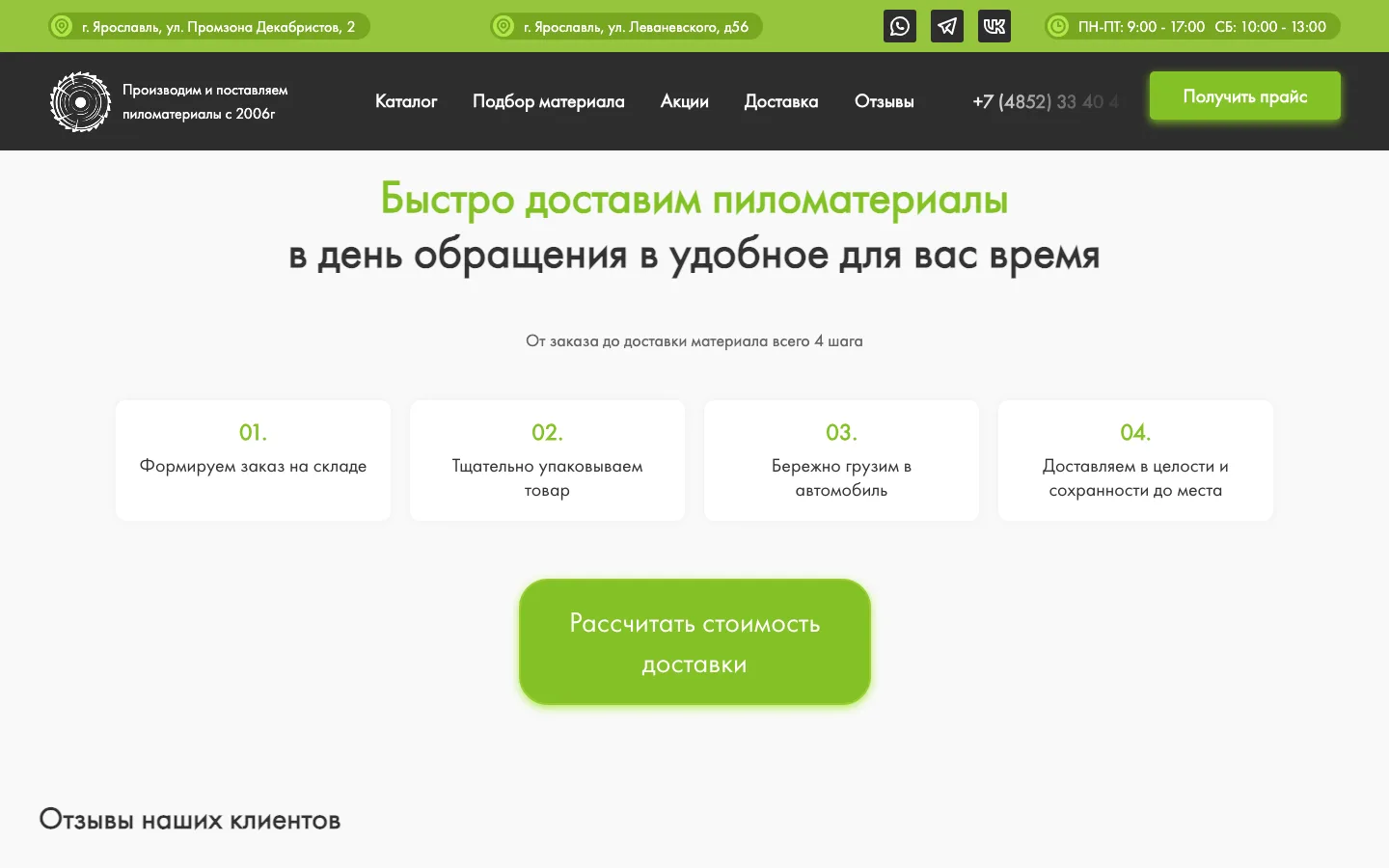Go to the Акции menu item
Image resolution: width=1389 pixels, height=868 pixels.
click(685, 101)
